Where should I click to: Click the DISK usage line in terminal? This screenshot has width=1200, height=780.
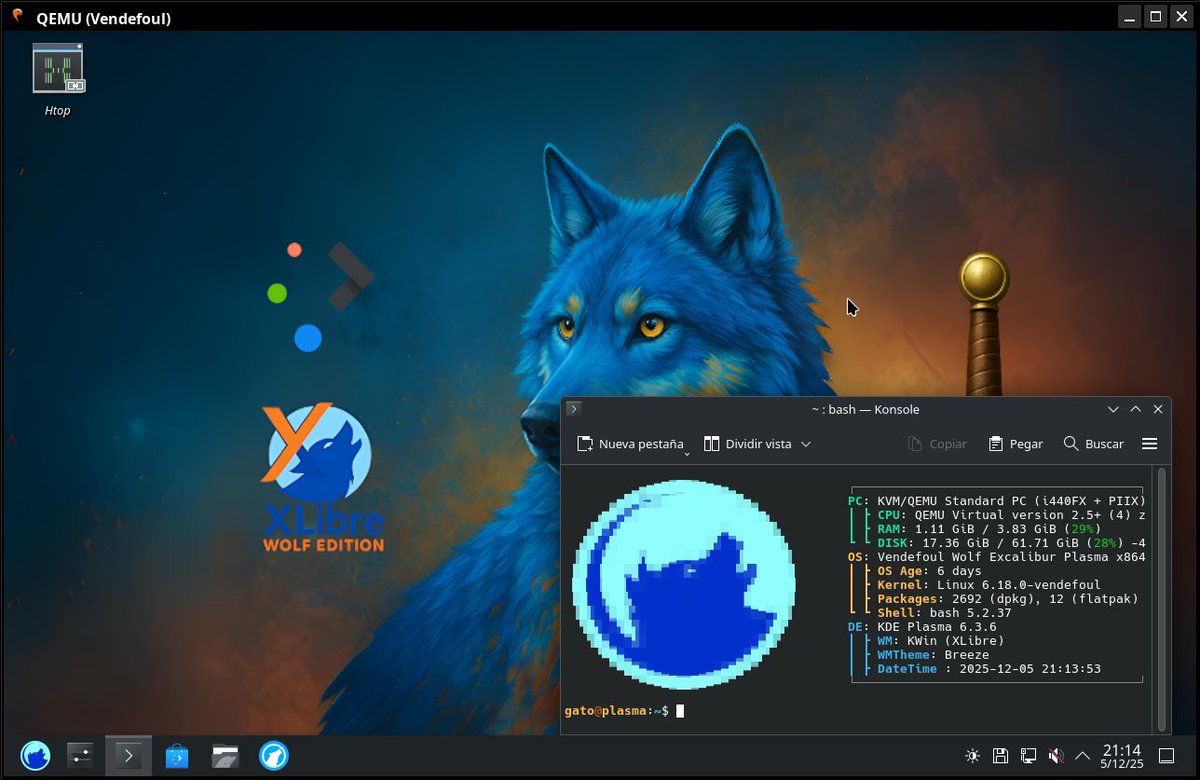pos(1011,542)
